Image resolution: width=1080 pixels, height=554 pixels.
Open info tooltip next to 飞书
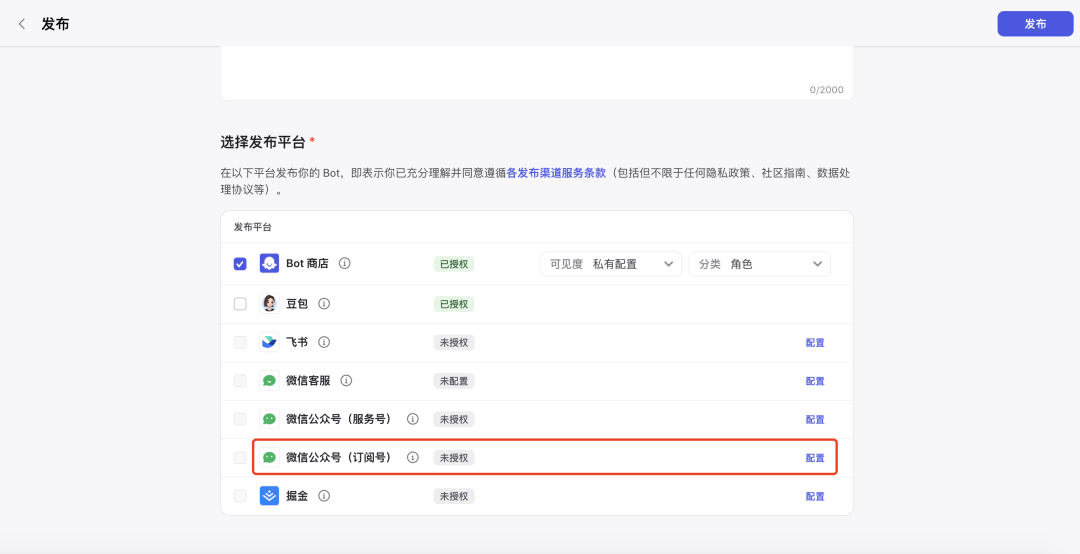(324, 342)
